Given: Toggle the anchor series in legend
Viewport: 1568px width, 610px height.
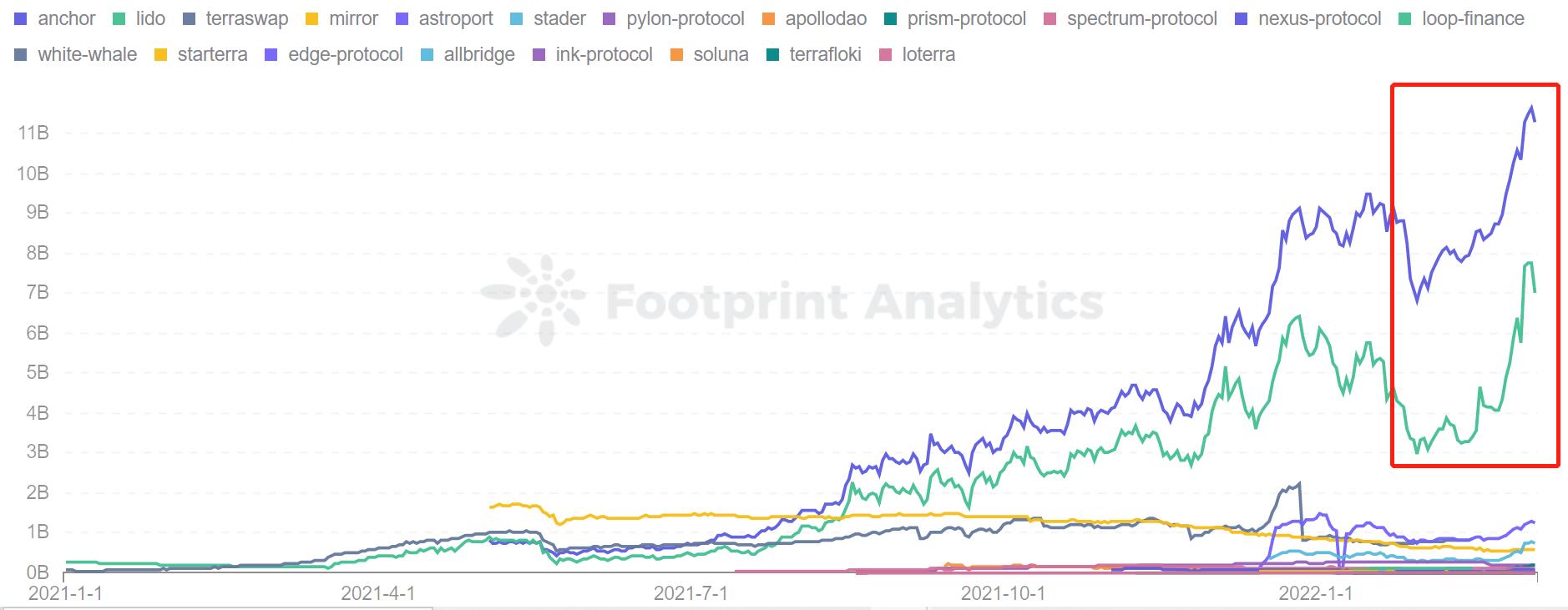Looking at the screenshot, I should coord(55,19).
